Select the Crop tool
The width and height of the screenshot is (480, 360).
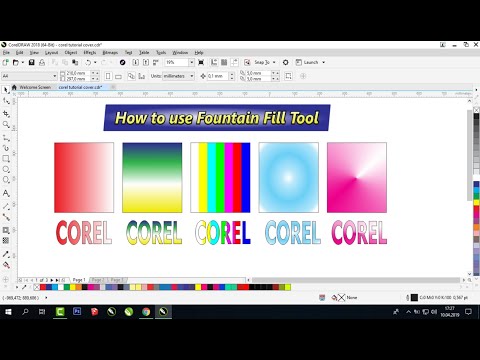point(6,114)
